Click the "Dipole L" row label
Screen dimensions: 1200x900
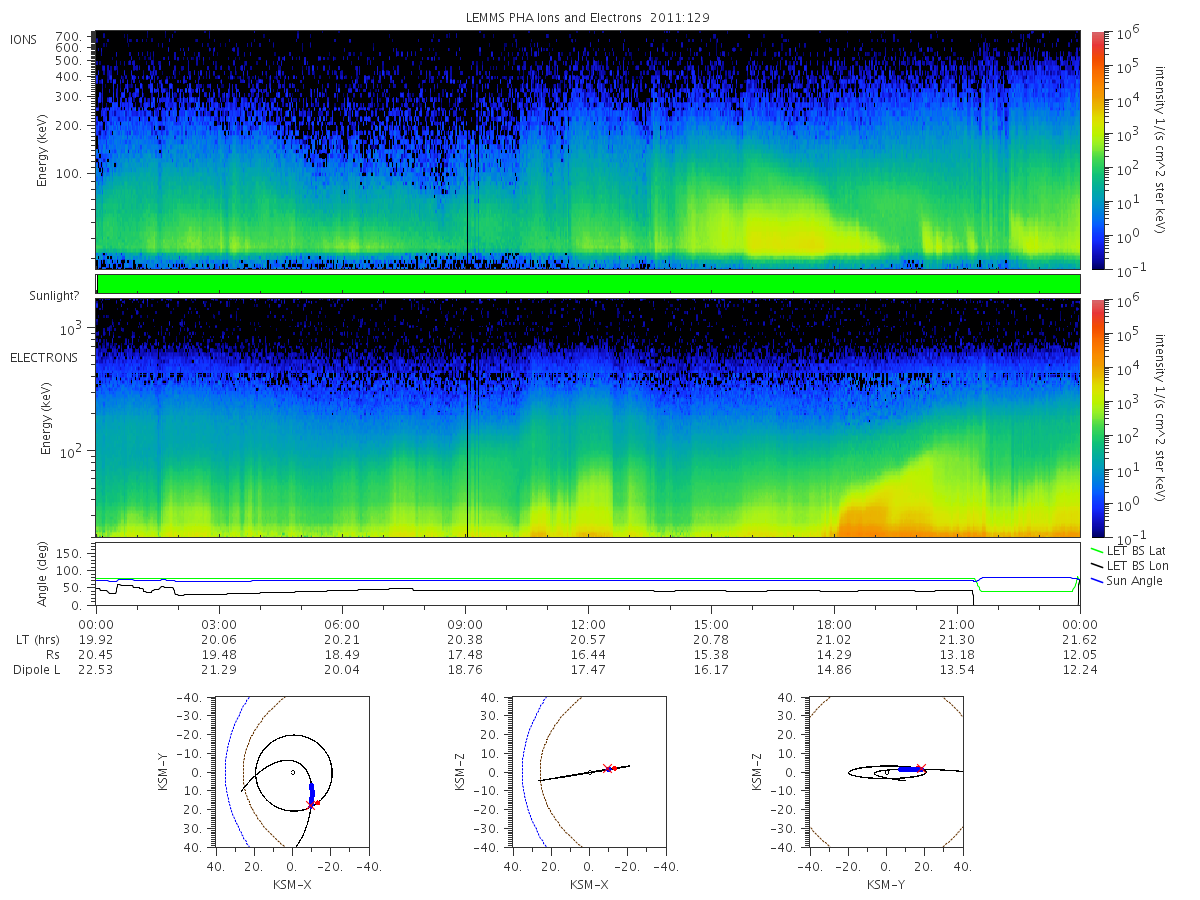[x=36, y=670]
